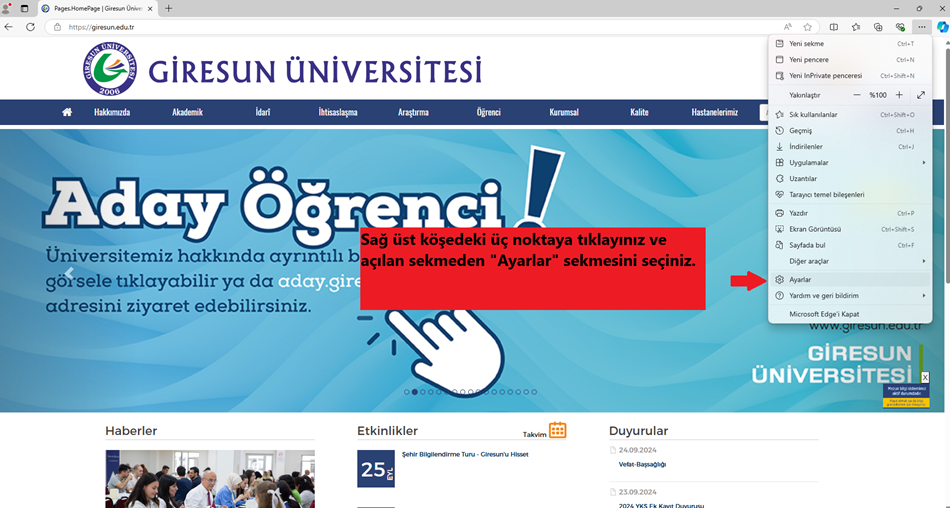The width and height of the screenshot is (950, 508).
Task: Click the browser back arrow
Action: click(9, 27)
